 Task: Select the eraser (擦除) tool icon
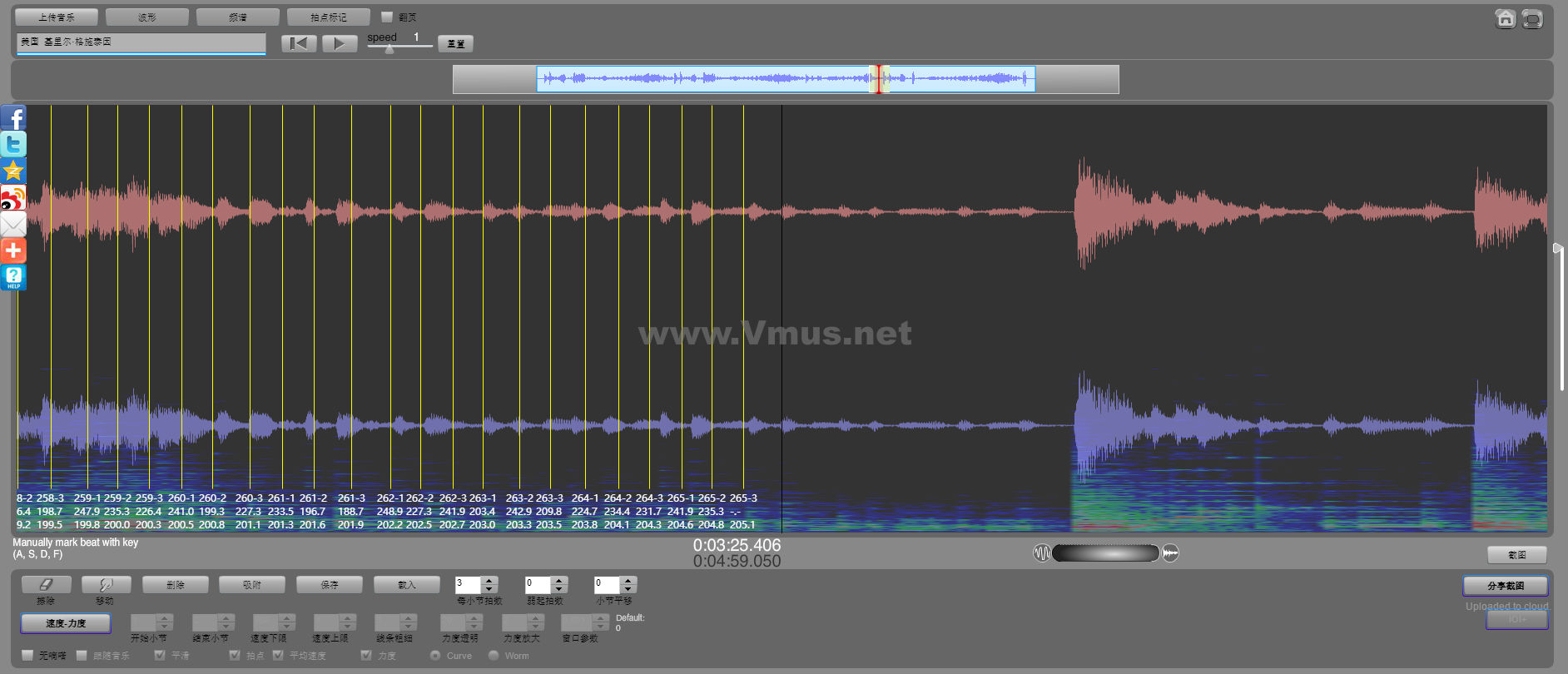(x=46, y=585)
